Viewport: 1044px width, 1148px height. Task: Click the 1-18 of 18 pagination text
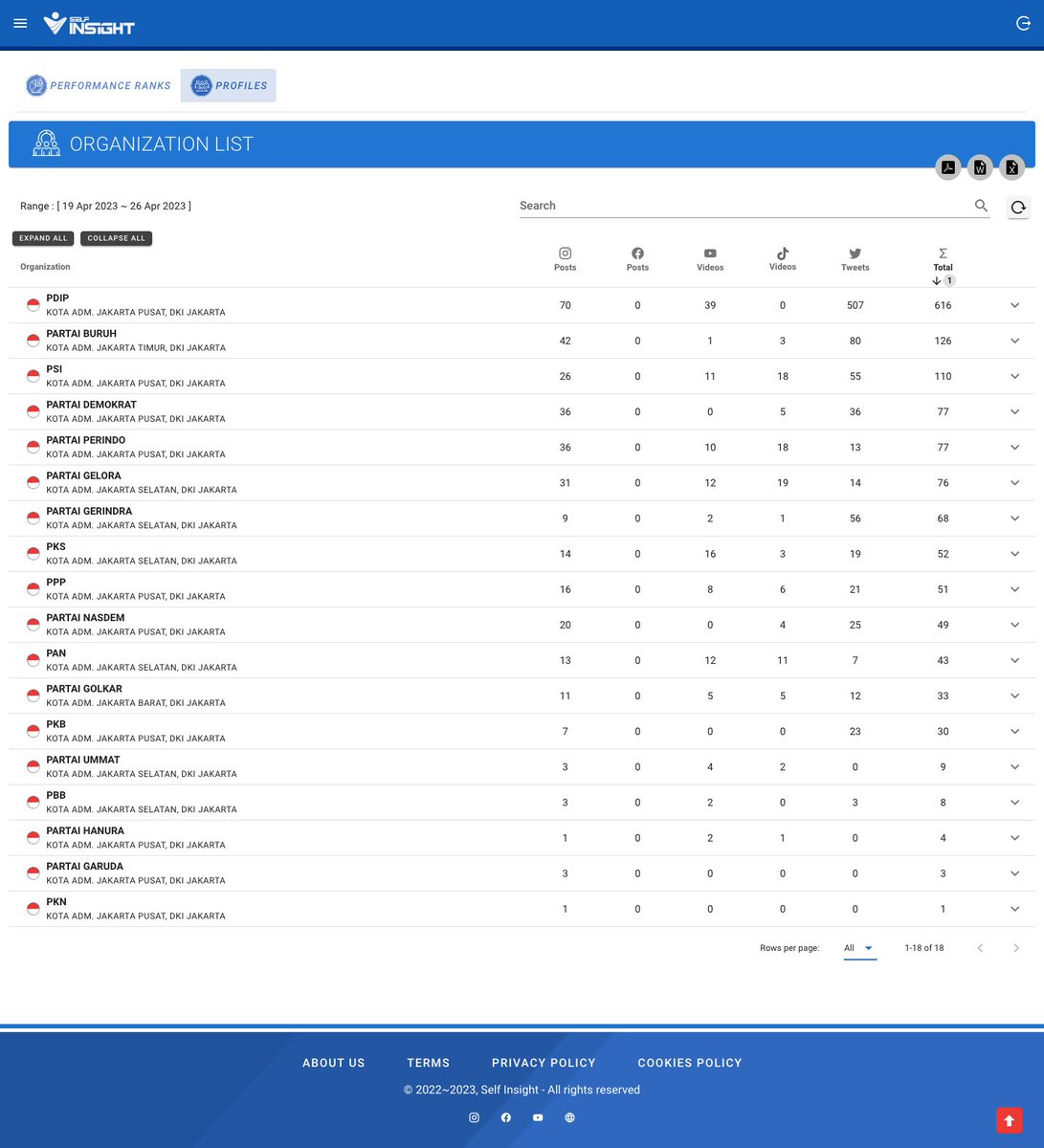coord(924,948)
